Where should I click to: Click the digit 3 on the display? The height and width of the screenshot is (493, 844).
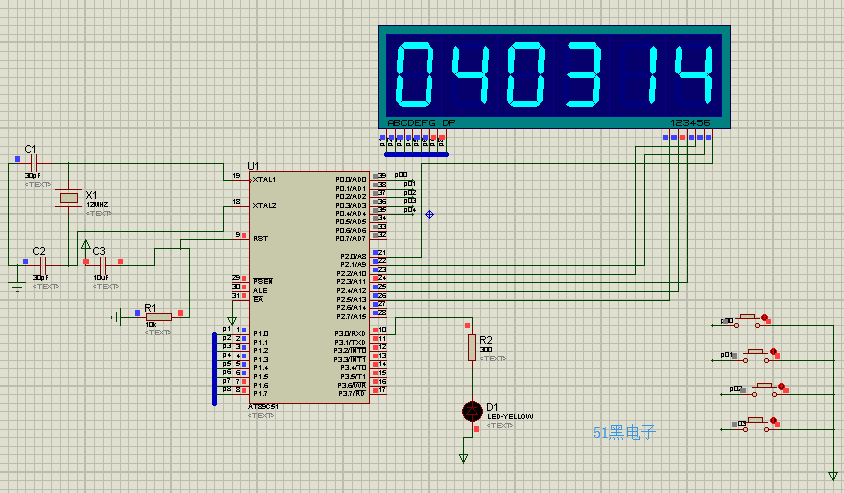click(583, 75)
